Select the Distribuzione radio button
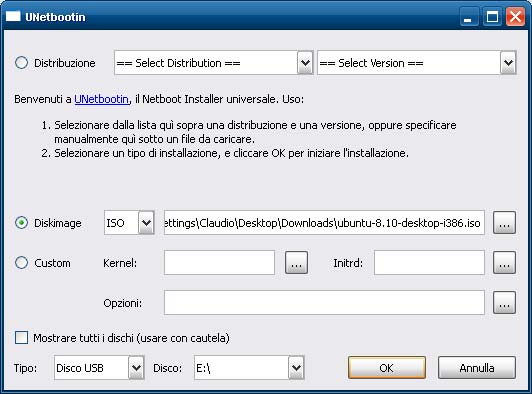This screenshot has width=532, height=394. point(21,63)
